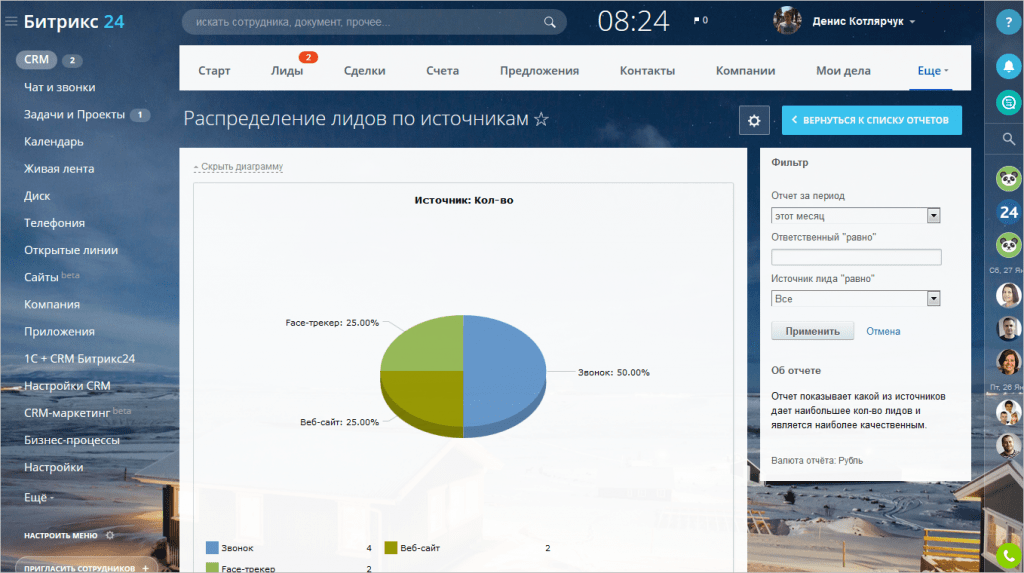Click the search magnifier in the top search field
Screen dimensions: 1024x573
(549, 22)
